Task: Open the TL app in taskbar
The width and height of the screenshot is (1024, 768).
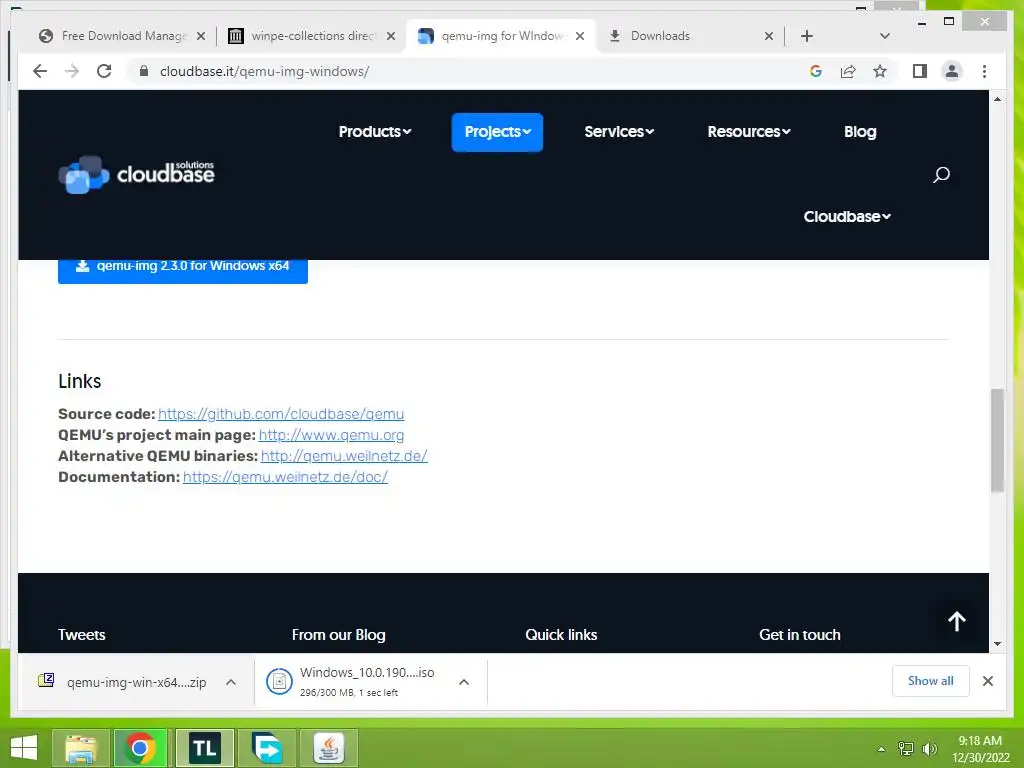Action: [204, 748]
